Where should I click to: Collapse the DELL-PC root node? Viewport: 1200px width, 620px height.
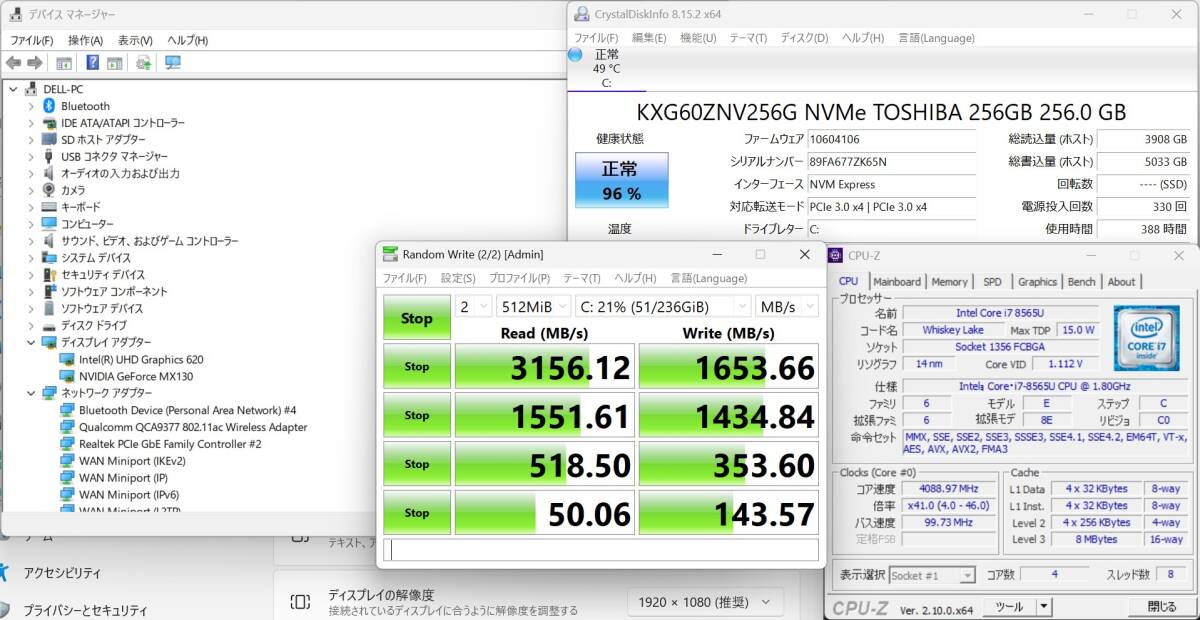tap(13, 89)
